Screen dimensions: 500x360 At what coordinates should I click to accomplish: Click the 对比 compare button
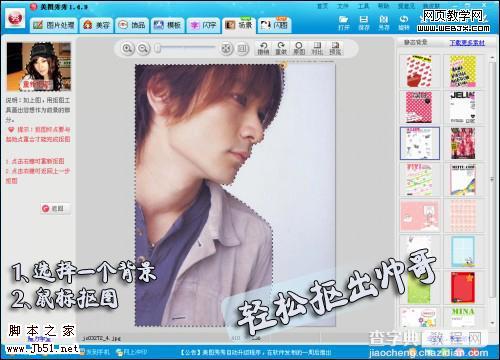(317, 49)
